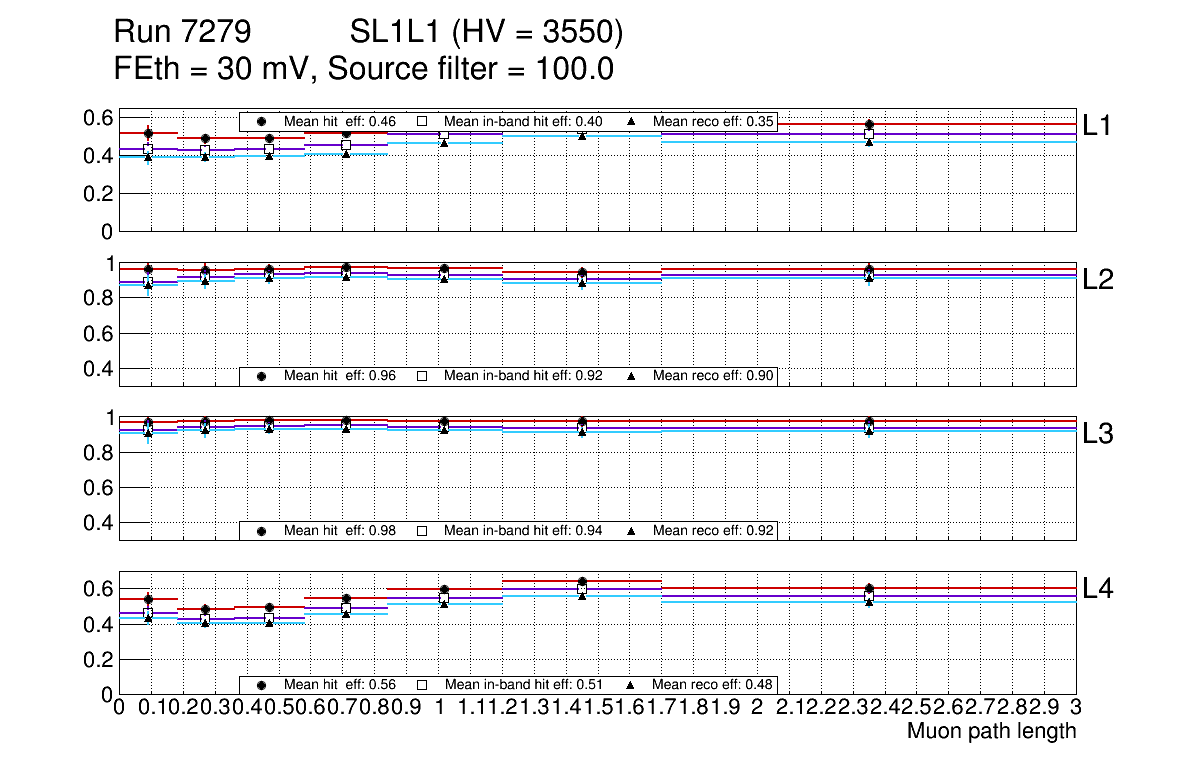Click the L4 panel label
The image size is (1196, 772).
click(x=1098, y=589)
